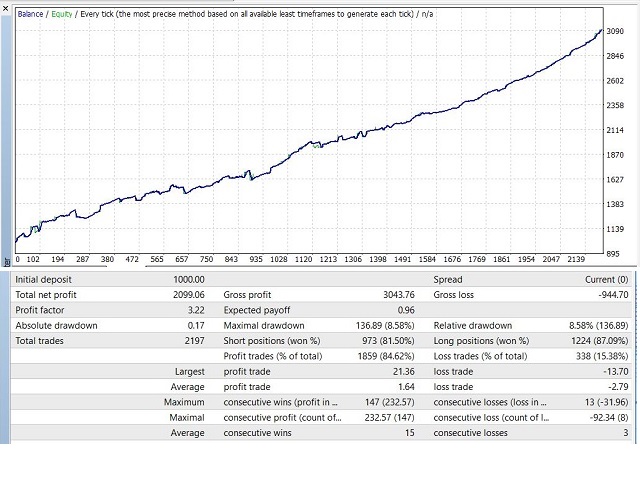Click the Spread value Current (0)

point(607,280)
